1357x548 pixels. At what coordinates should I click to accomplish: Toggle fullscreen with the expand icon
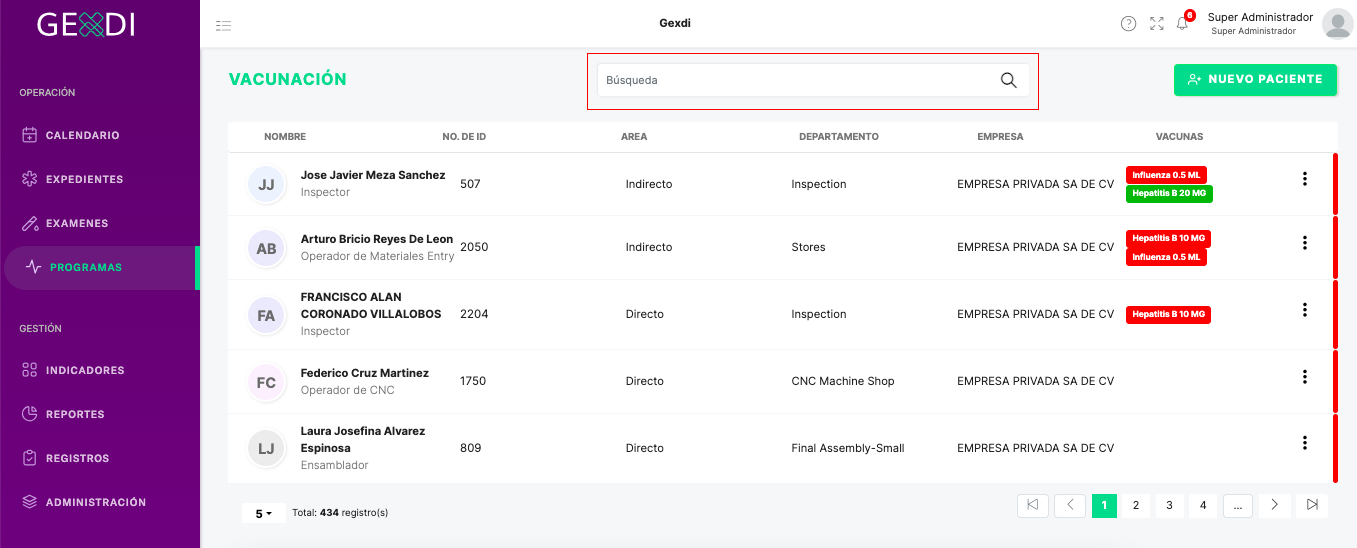[x=1157, y=24]
